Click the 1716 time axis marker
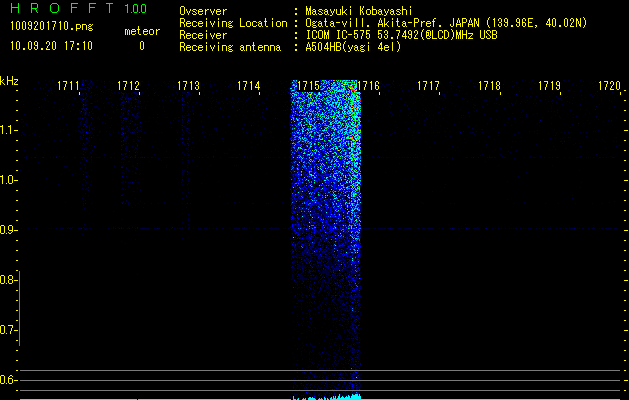The height and width of the screenshot is (400, 629). coord(369,86)
